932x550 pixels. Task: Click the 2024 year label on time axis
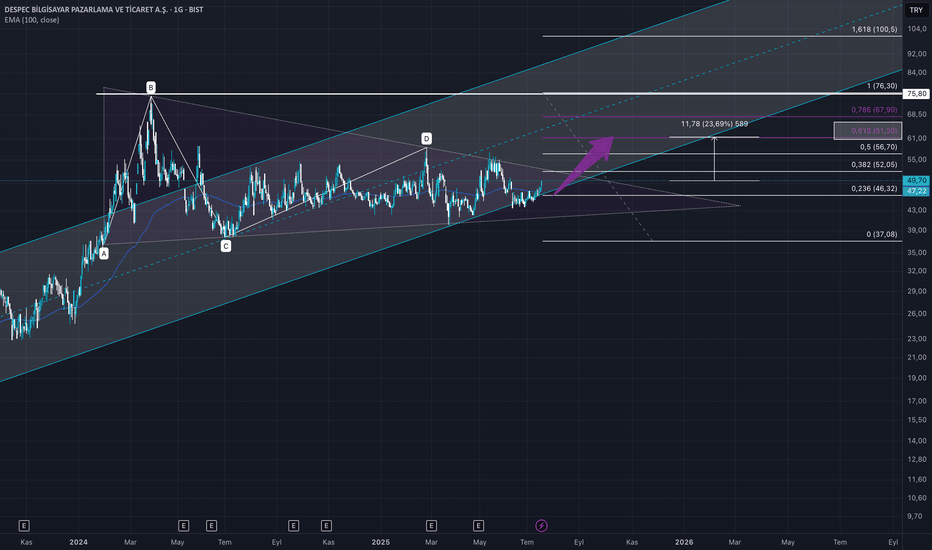point(78,542)
